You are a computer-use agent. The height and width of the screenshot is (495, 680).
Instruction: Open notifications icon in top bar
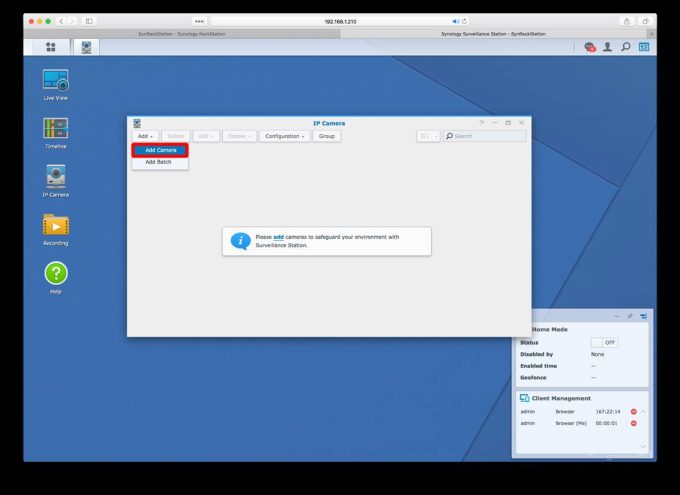(x=590, y=47)
